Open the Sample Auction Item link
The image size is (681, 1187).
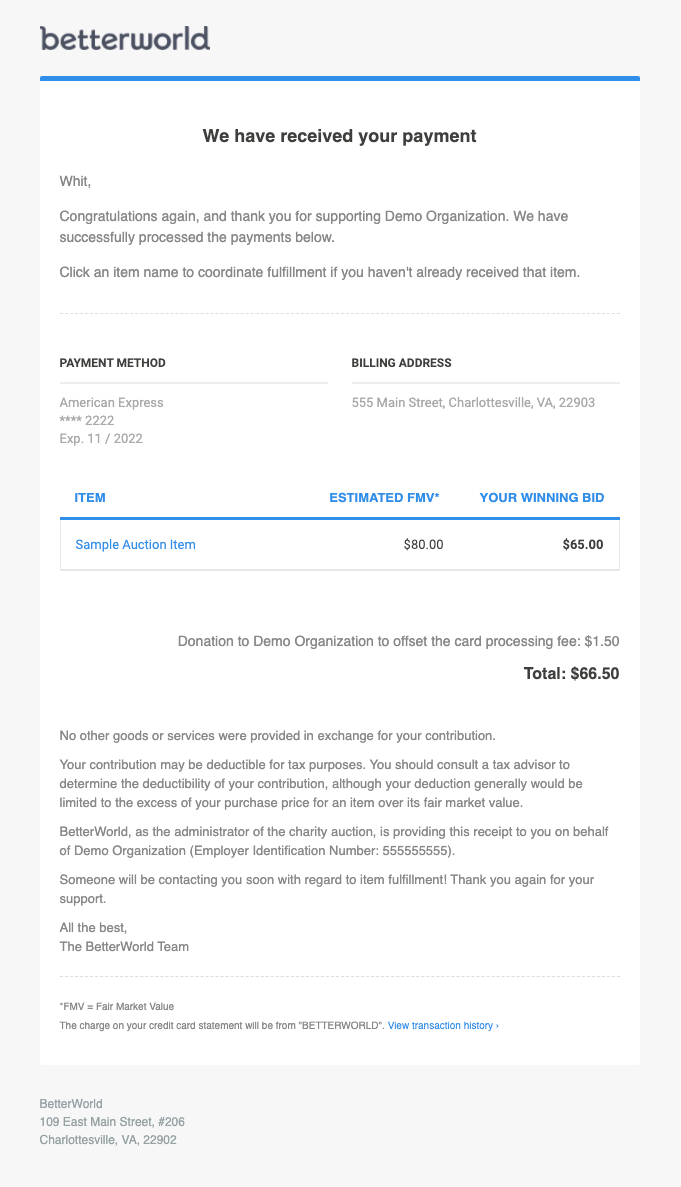[135, 544]
